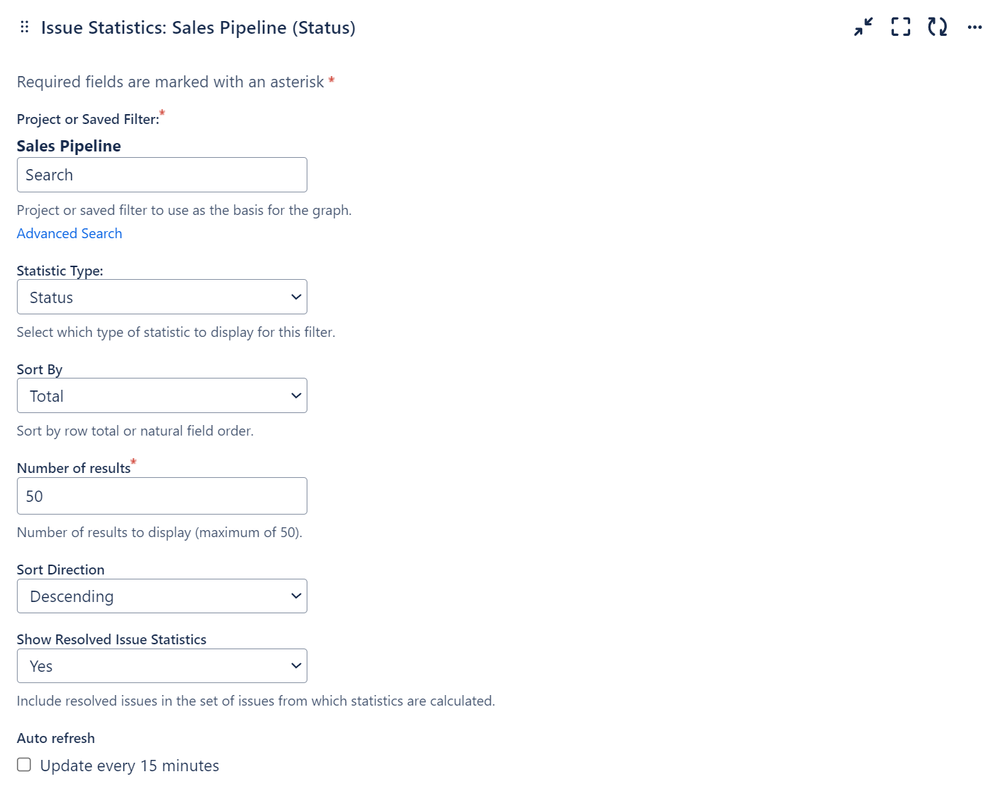
Task: Click the Sales Pipeline selected project name
Action: [x=69, y=146]
